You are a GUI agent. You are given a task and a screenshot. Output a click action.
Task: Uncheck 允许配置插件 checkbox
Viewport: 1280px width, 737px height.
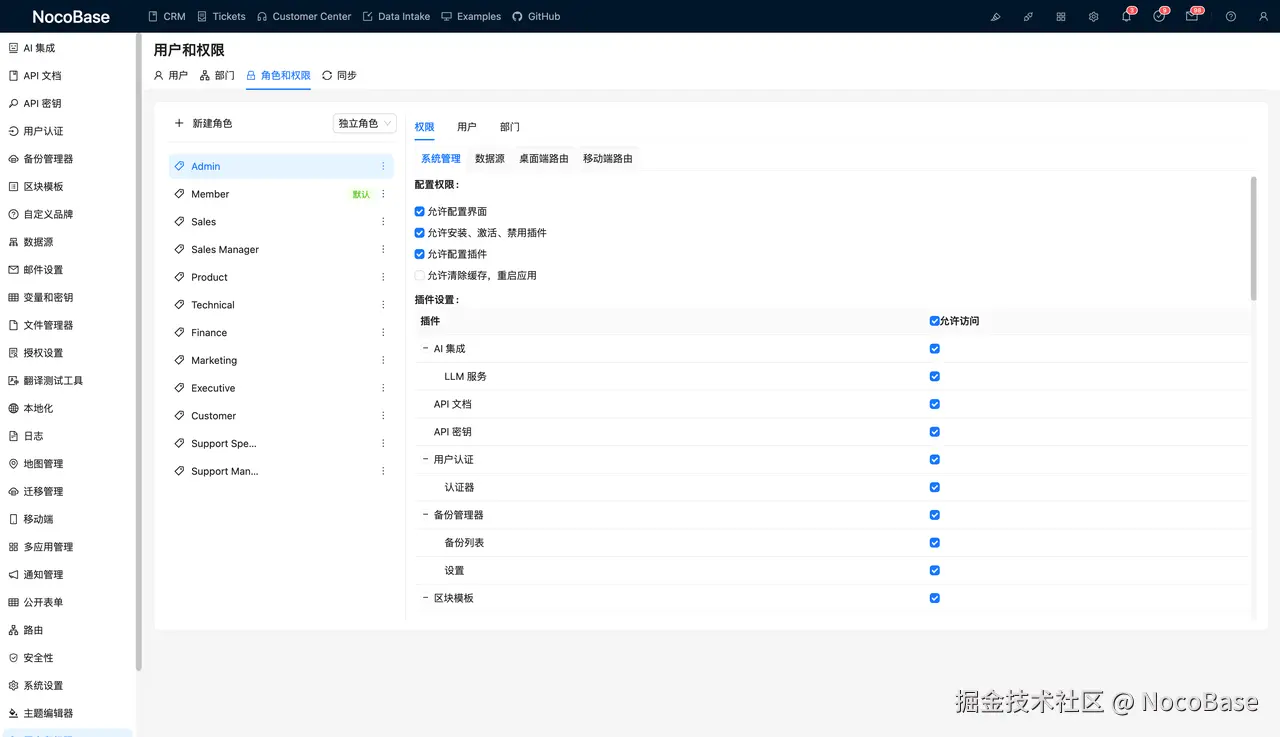coord(420,254)
